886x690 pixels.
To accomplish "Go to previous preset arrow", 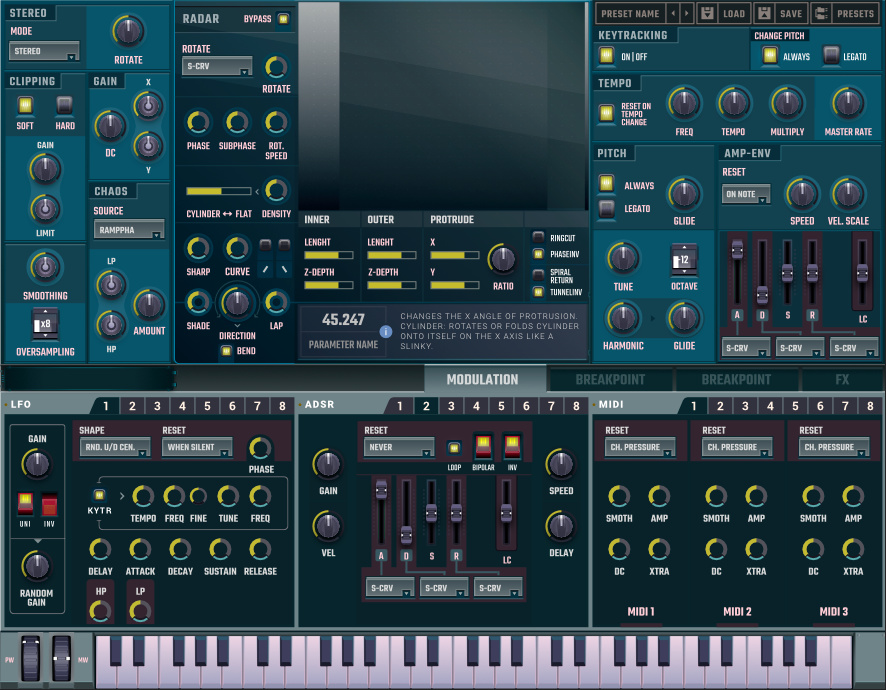I will click(x=673, y=13).
